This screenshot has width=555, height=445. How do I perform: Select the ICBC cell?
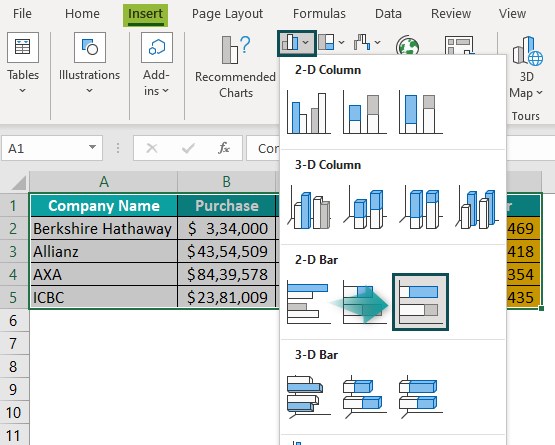point(104,297)
